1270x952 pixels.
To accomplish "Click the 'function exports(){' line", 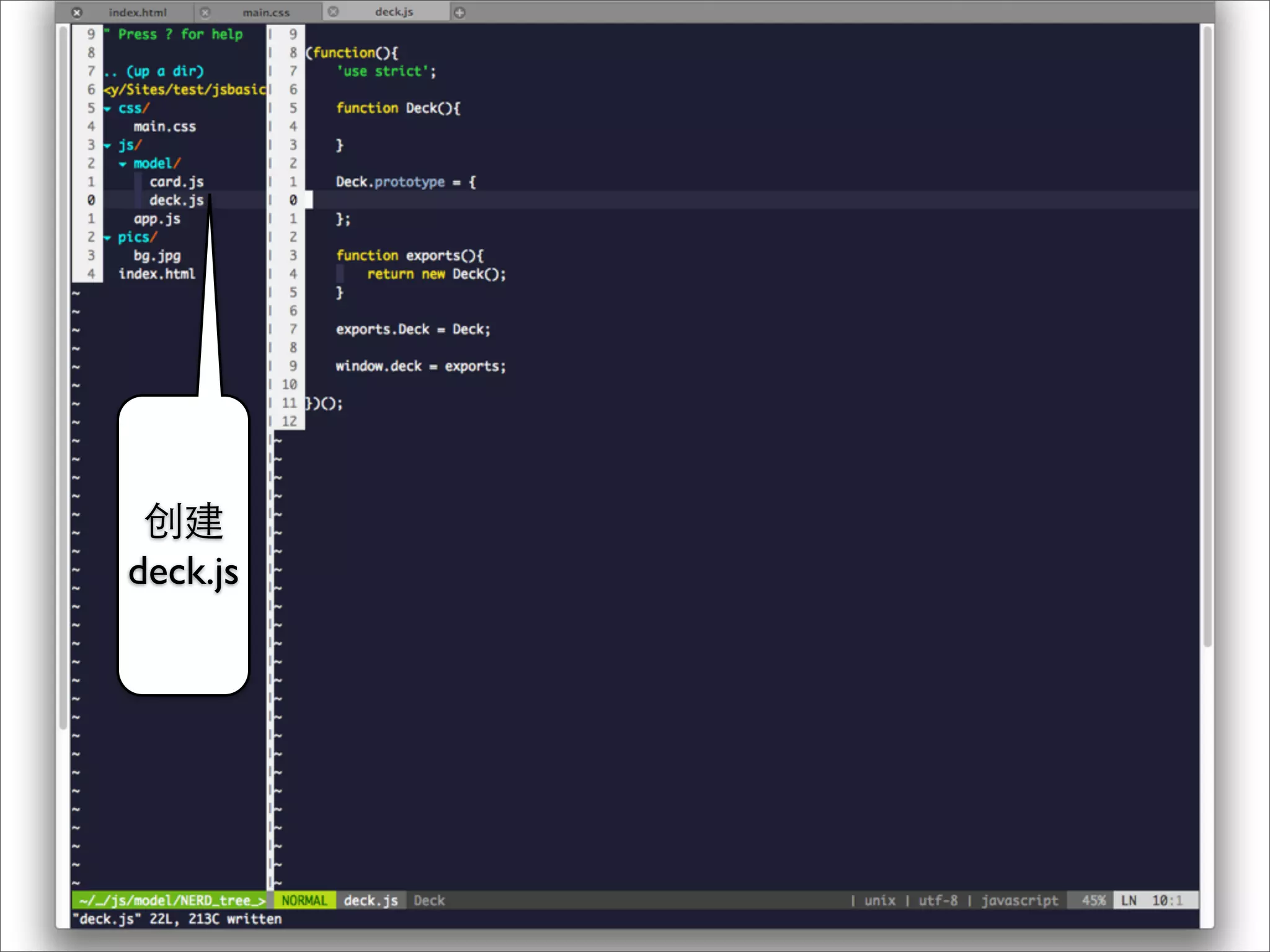I will (x=410, y=255).
